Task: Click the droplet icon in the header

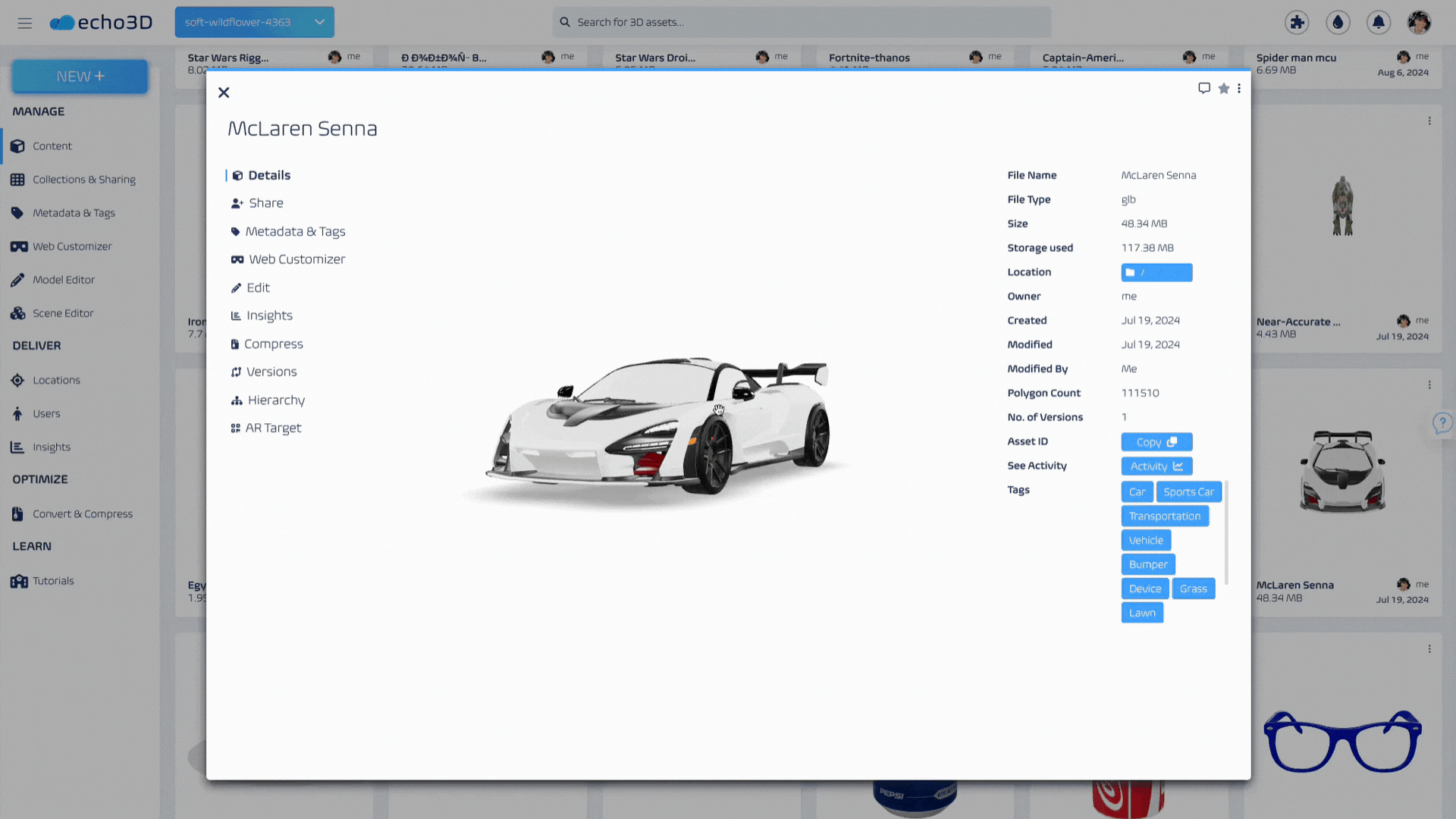Action: tap(1338, 22)
